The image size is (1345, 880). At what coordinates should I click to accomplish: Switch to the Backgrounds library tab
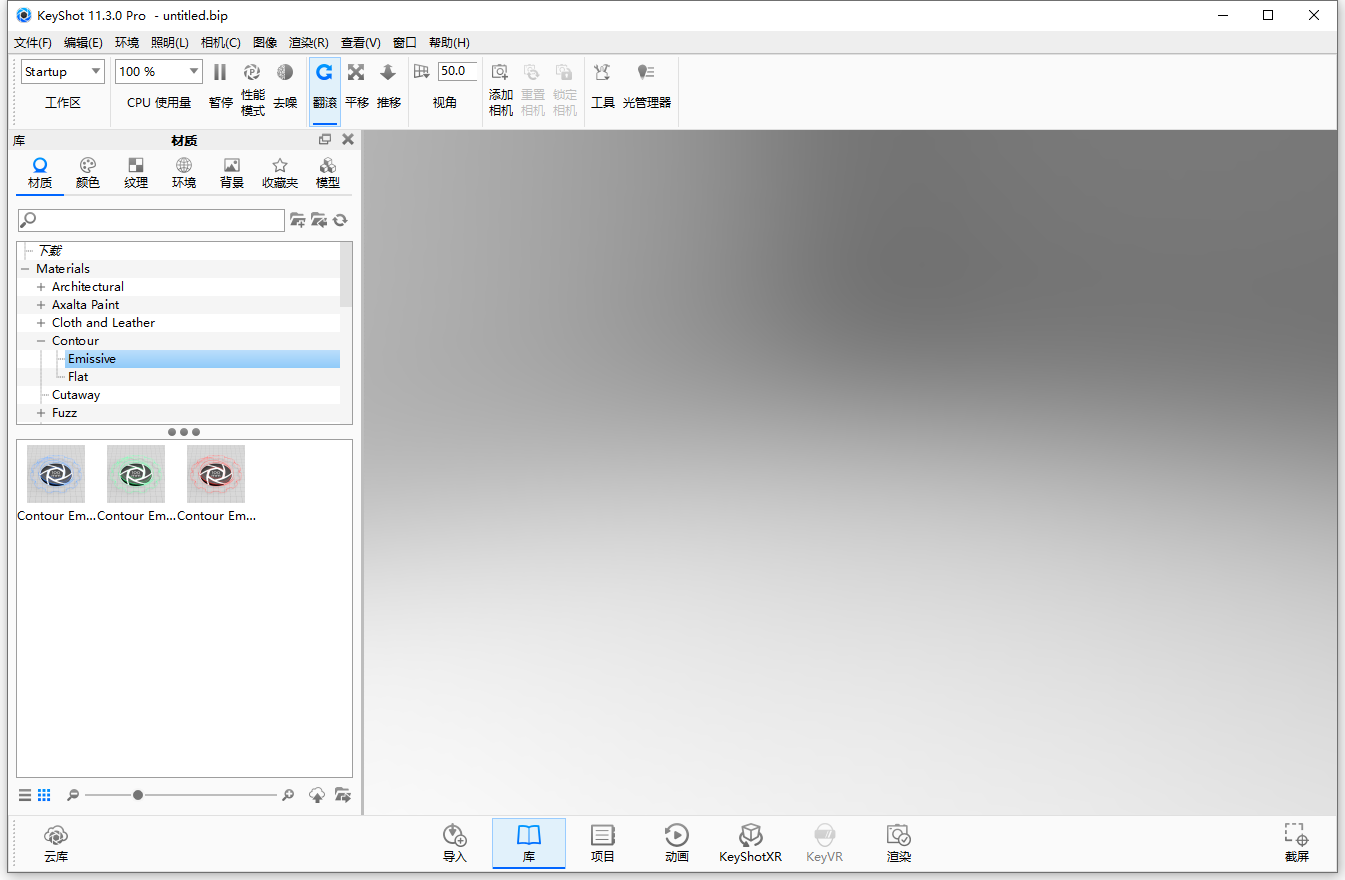click(232, 173)
